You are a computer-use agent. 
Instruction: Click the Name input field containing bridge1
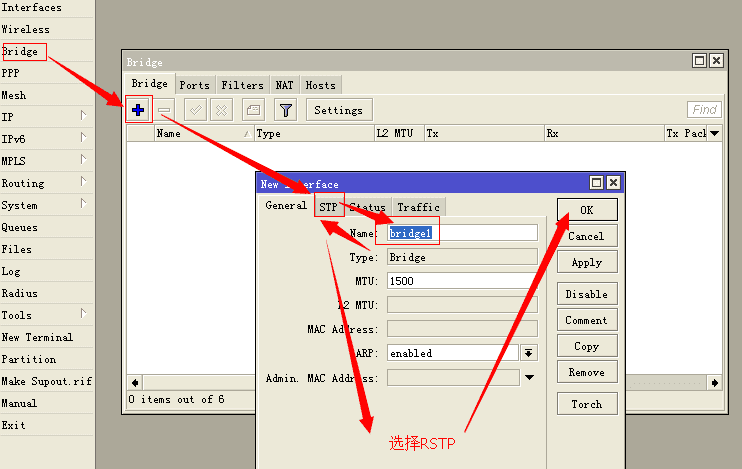click(462, 233)
